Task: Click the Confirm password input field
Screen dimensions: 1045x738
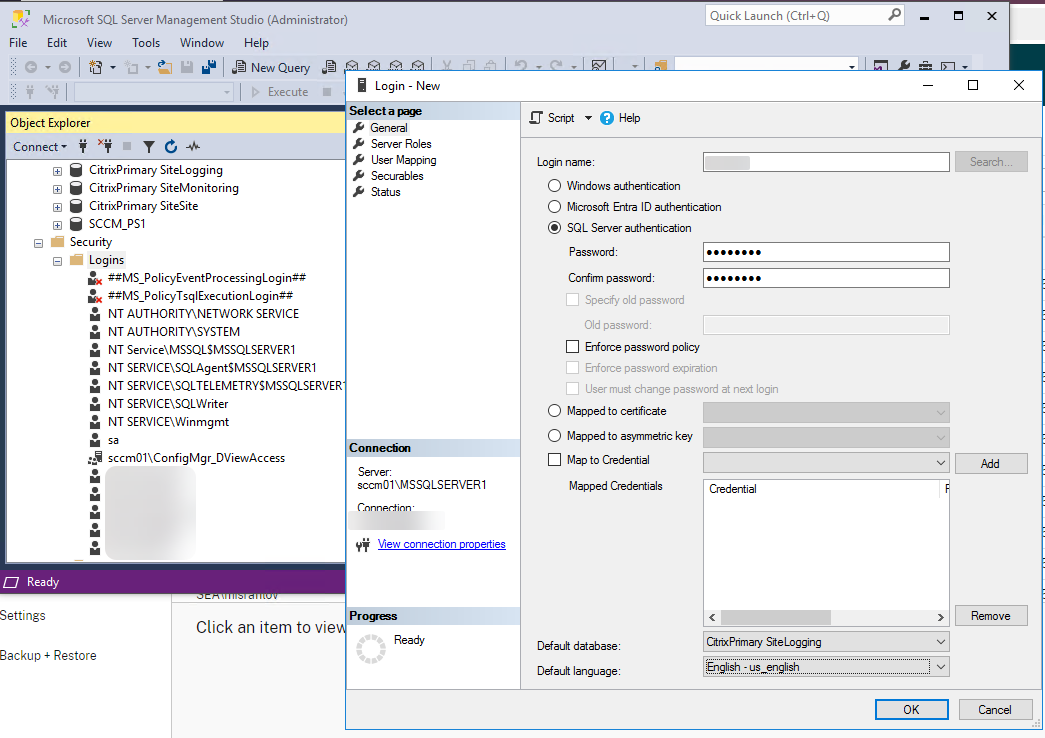Action: click(x=826, y=278)
